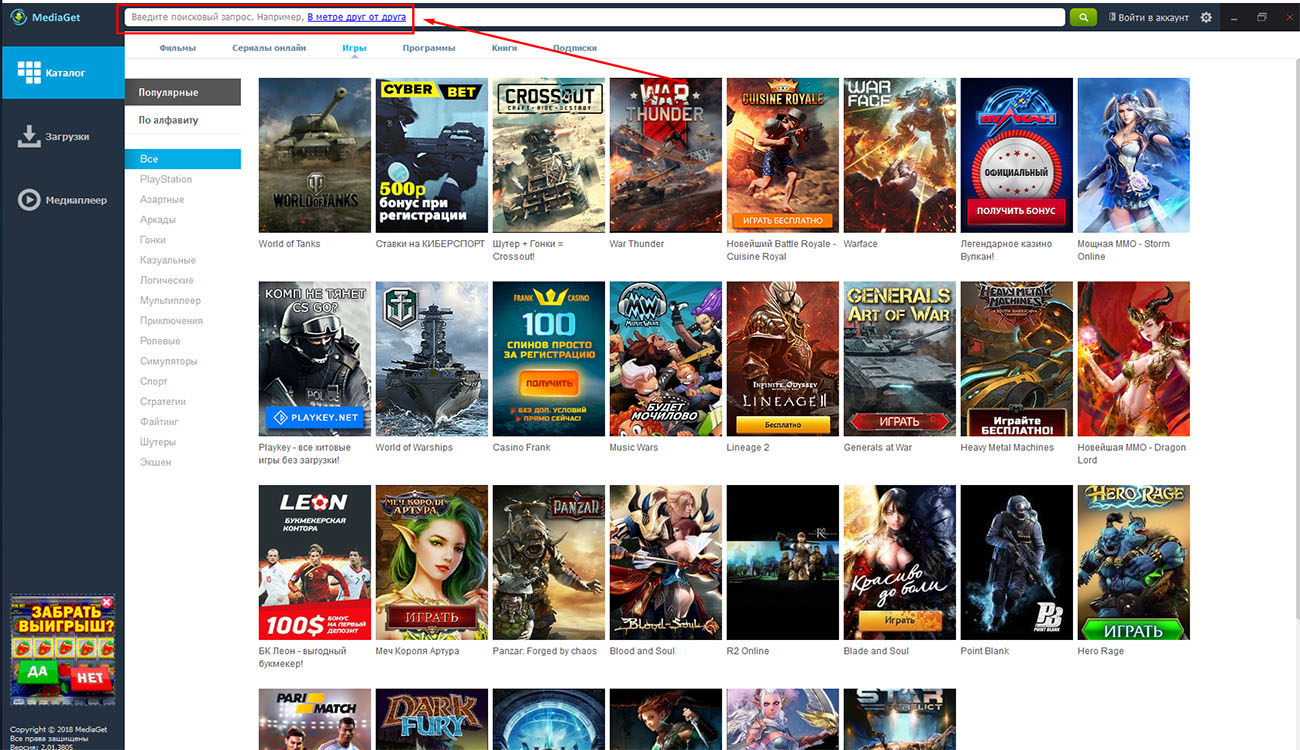1300x750 pixels.
Task: Select the Все category filter
Action: tap(183, 159)
